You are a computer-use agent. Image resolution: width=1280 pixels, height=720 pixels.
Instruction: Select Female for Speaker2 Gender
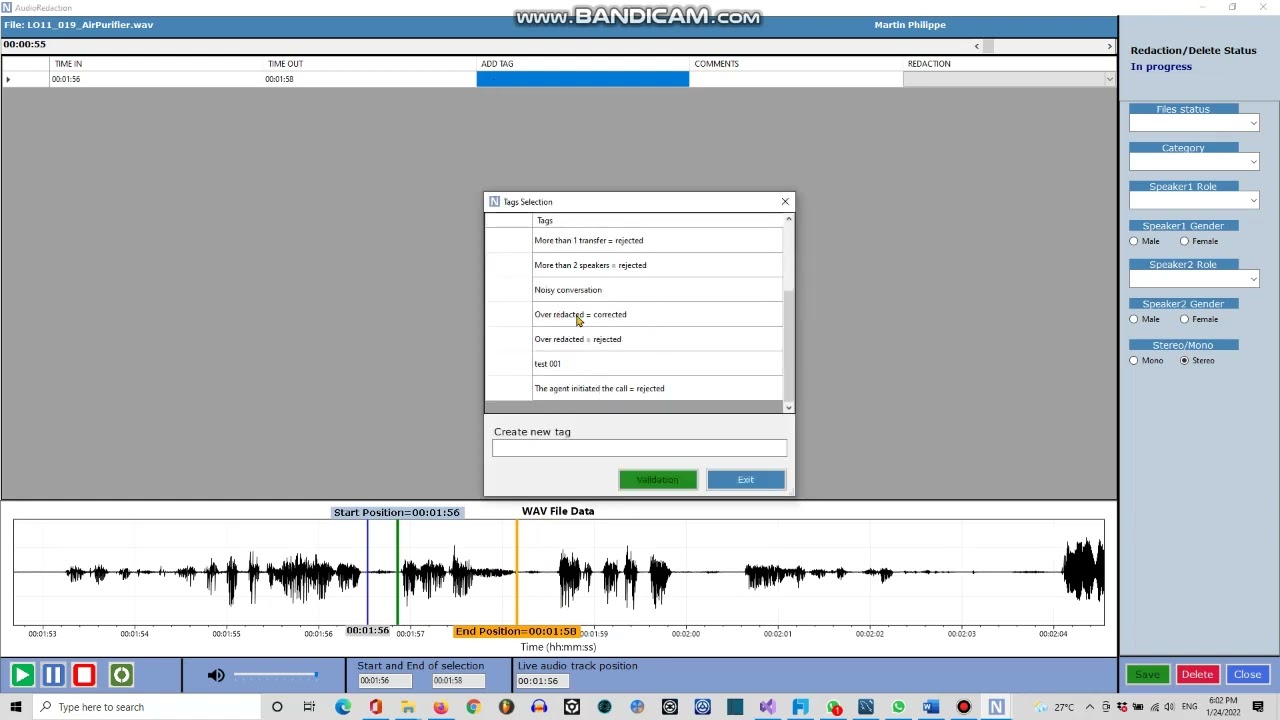(1185, 319)
